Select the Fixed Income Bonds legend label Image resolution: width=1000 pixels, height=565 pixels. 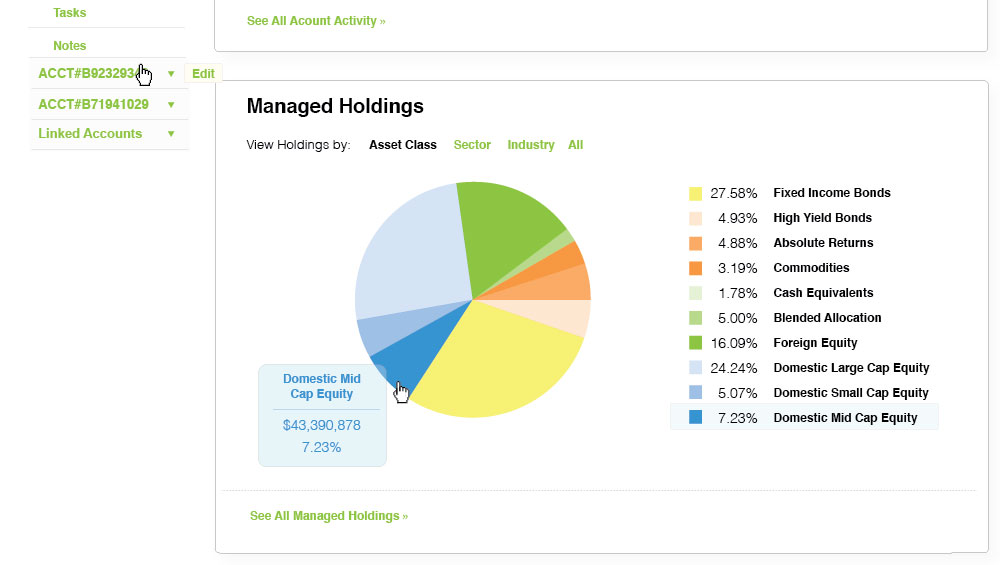(x=832, y=193)
